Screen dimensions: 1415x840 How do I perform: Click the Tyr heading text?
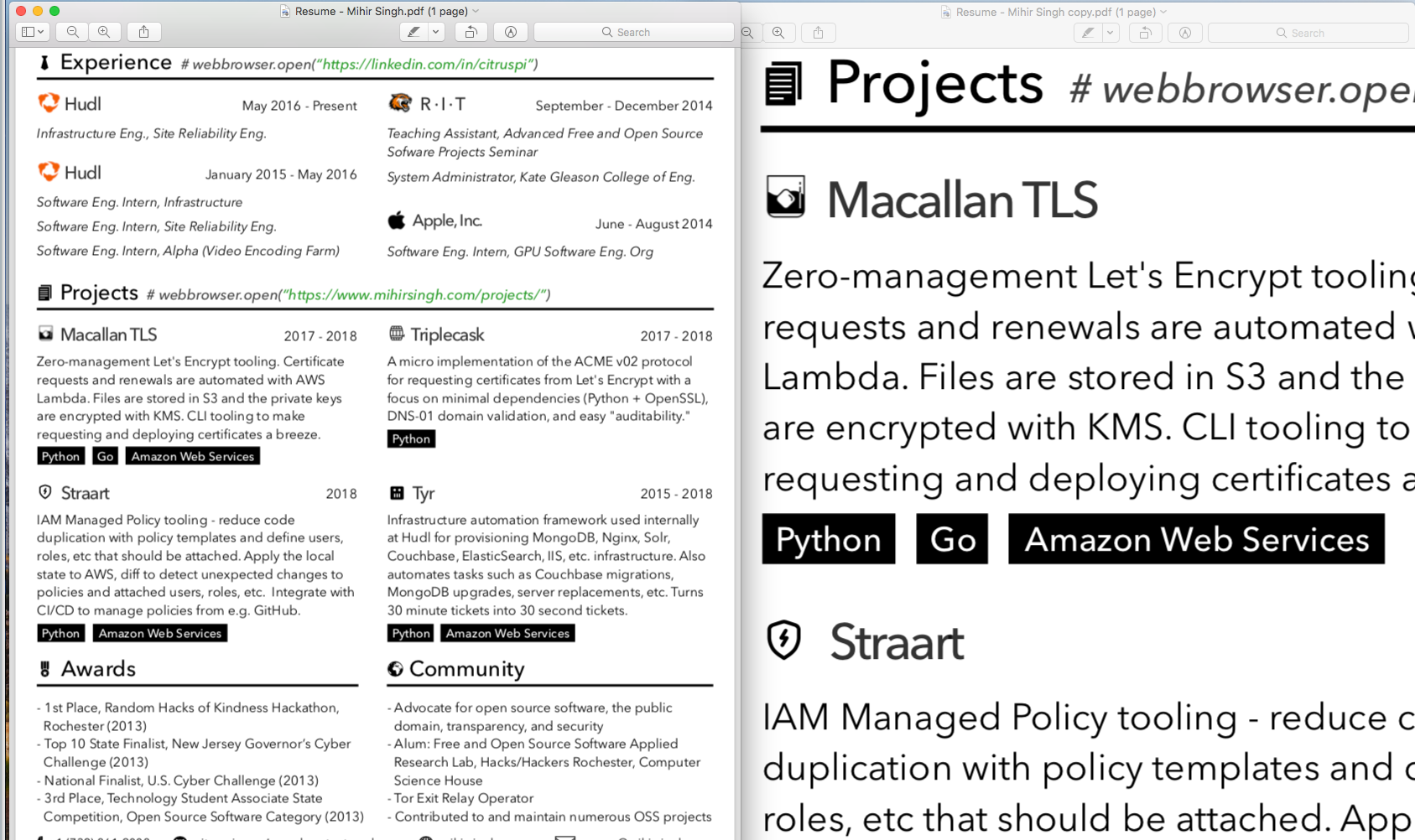(423, 493)
